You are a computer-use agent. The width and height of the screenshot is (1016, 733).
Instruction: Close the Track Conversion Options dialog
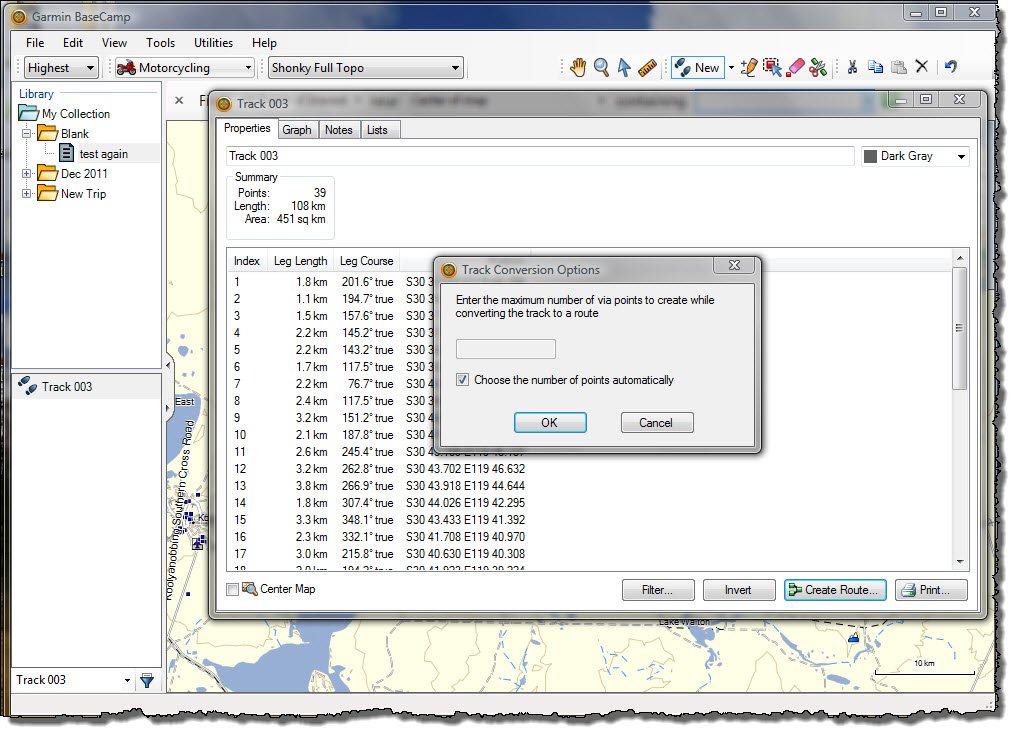click(x=735, y=265)
